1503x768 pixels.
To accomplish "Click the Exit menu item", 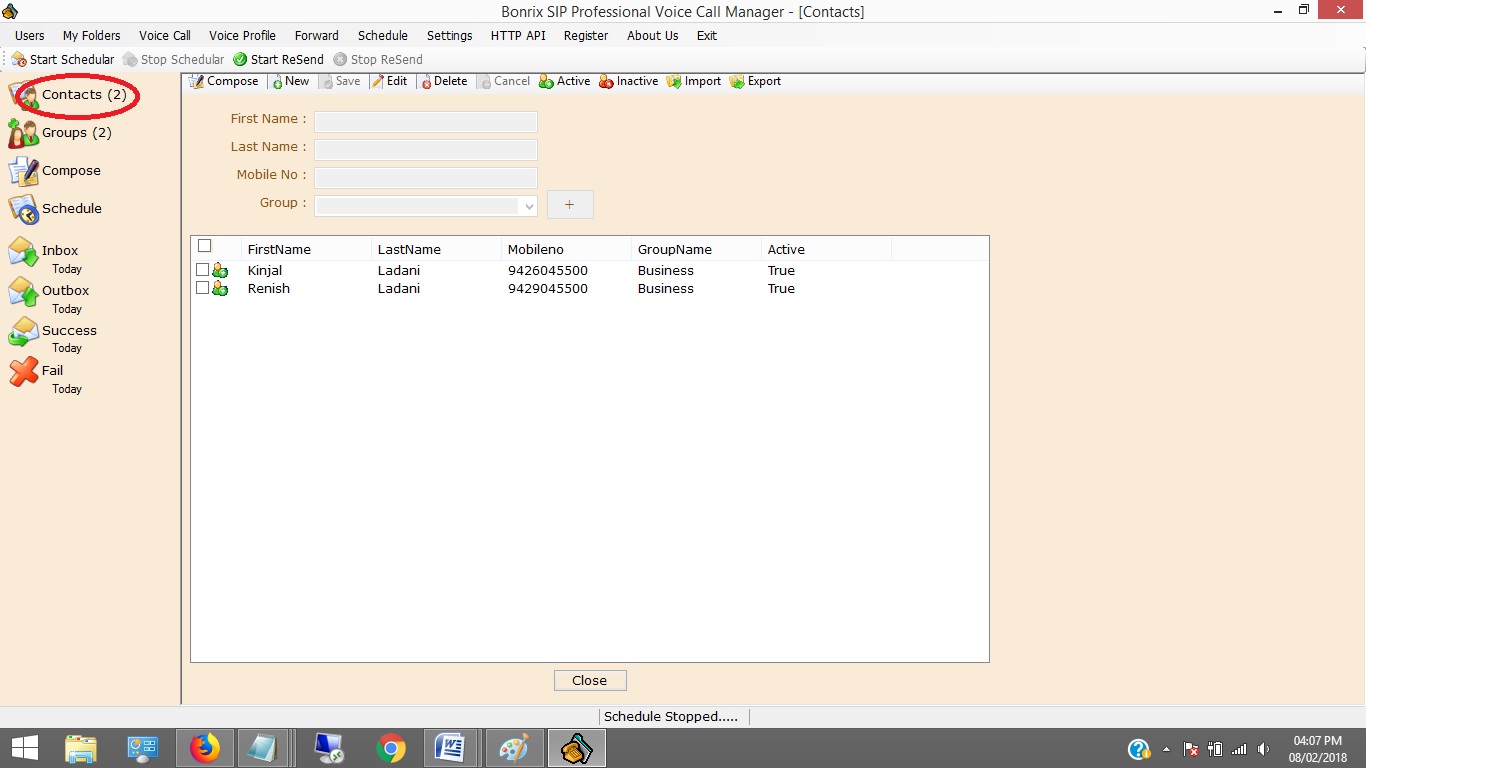I will coord(707,35).
